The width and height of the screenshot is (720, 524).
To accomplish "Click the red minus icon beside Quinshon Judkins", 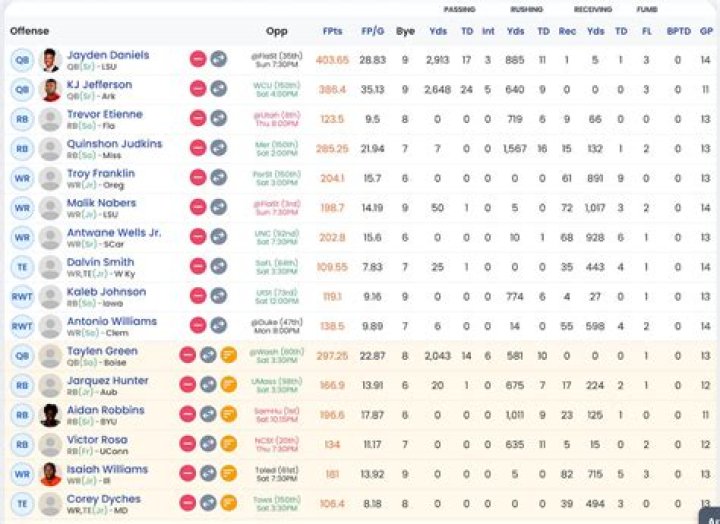I will coord(198,148).
